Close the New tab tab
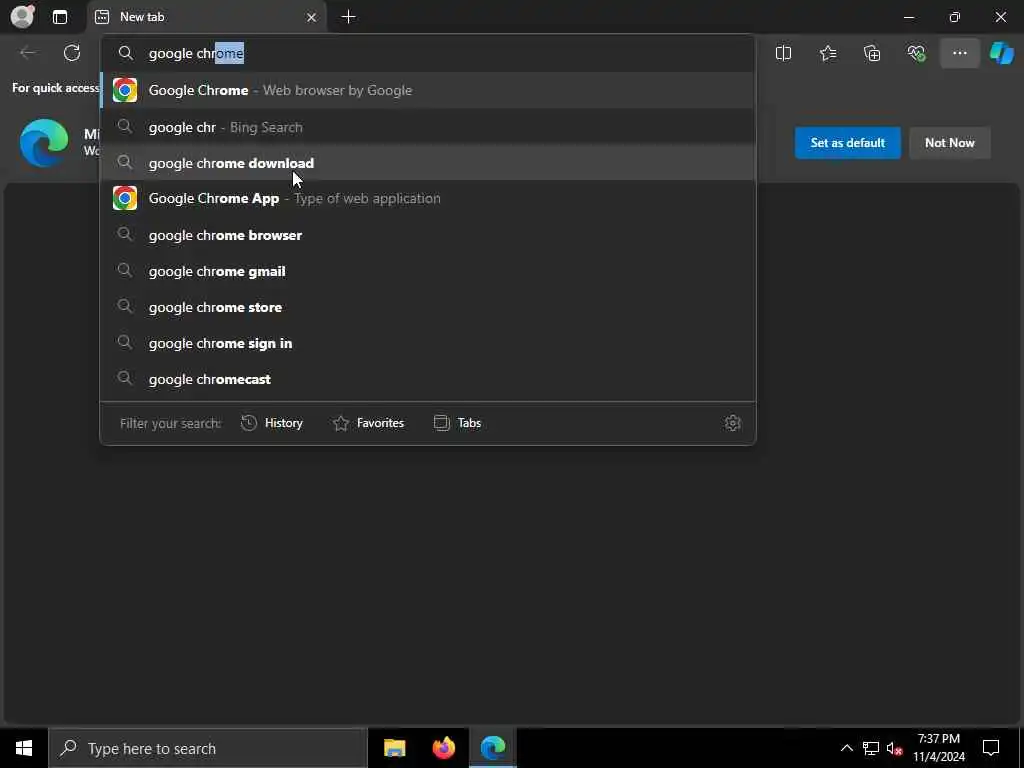Viewport: 1024px width, 768px height. pos(312,17)
